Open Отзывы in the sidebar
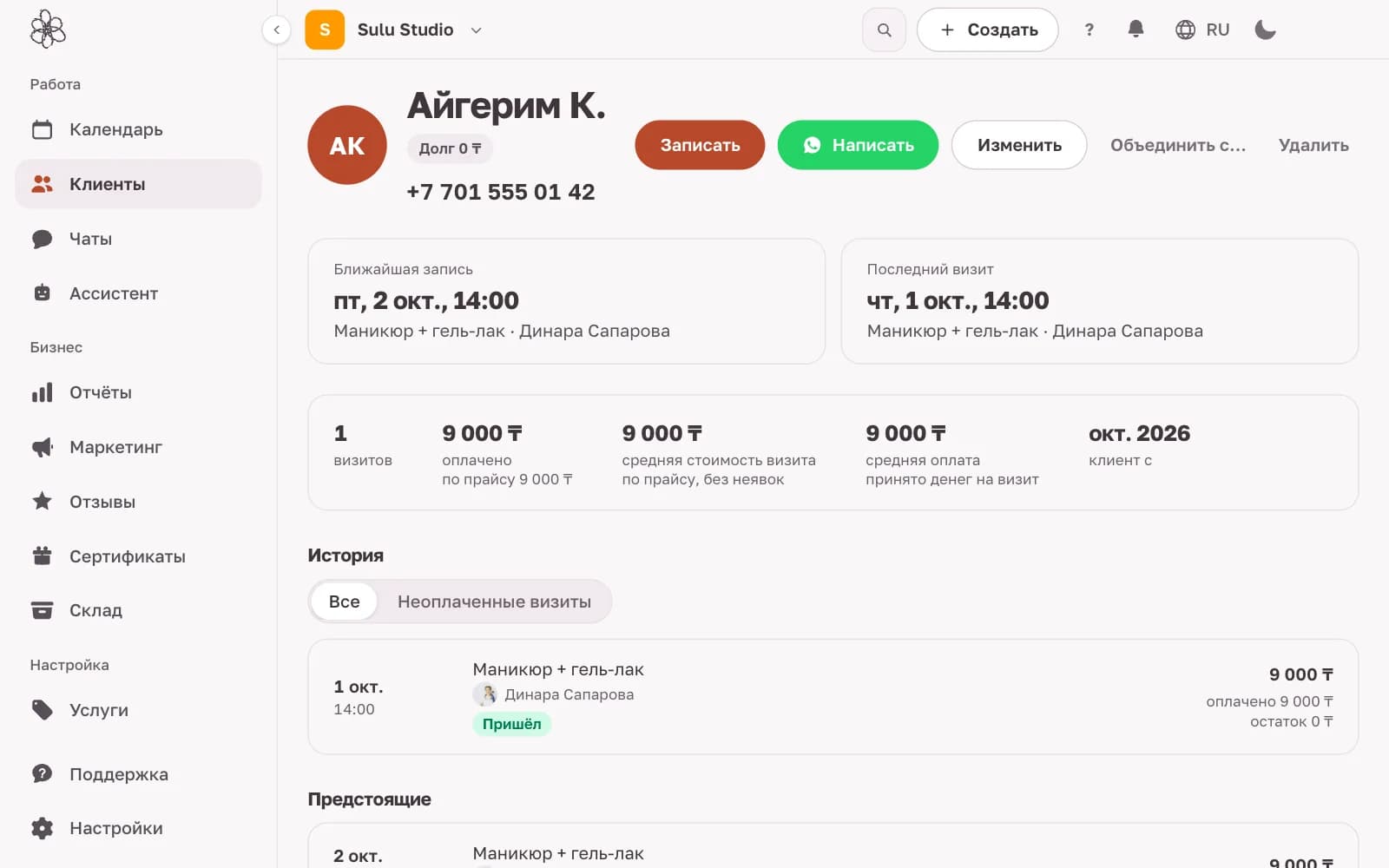The image size is (1389, 868). (x=138, y=502)
